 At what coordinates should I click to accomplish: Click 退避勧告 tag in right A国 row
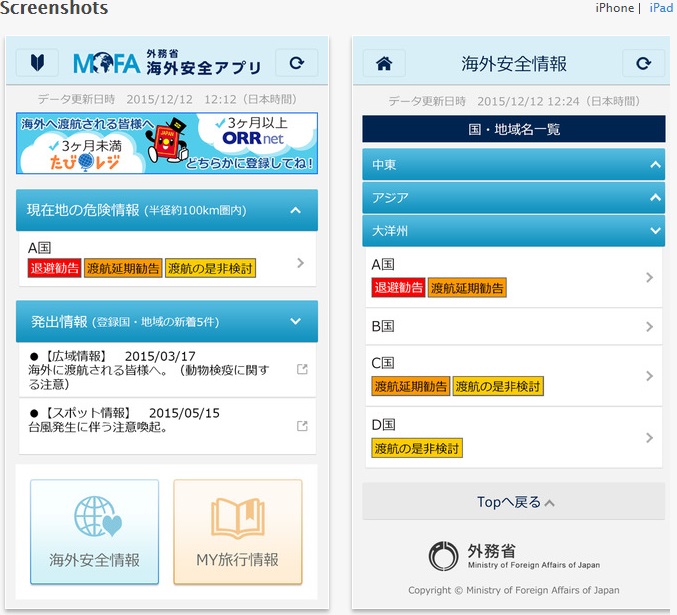(398, 288)
